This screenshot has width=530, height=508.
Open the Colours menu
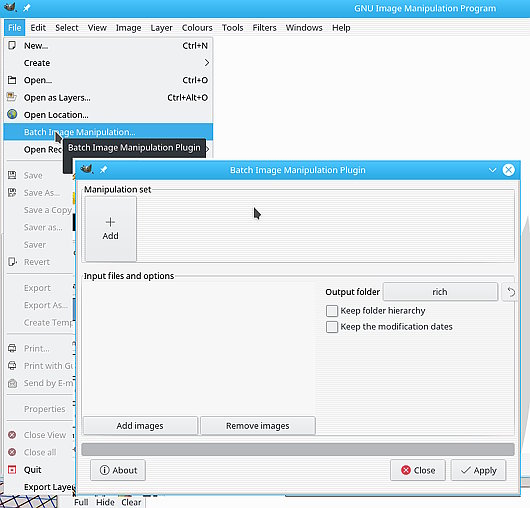click(x=197, y=28)
